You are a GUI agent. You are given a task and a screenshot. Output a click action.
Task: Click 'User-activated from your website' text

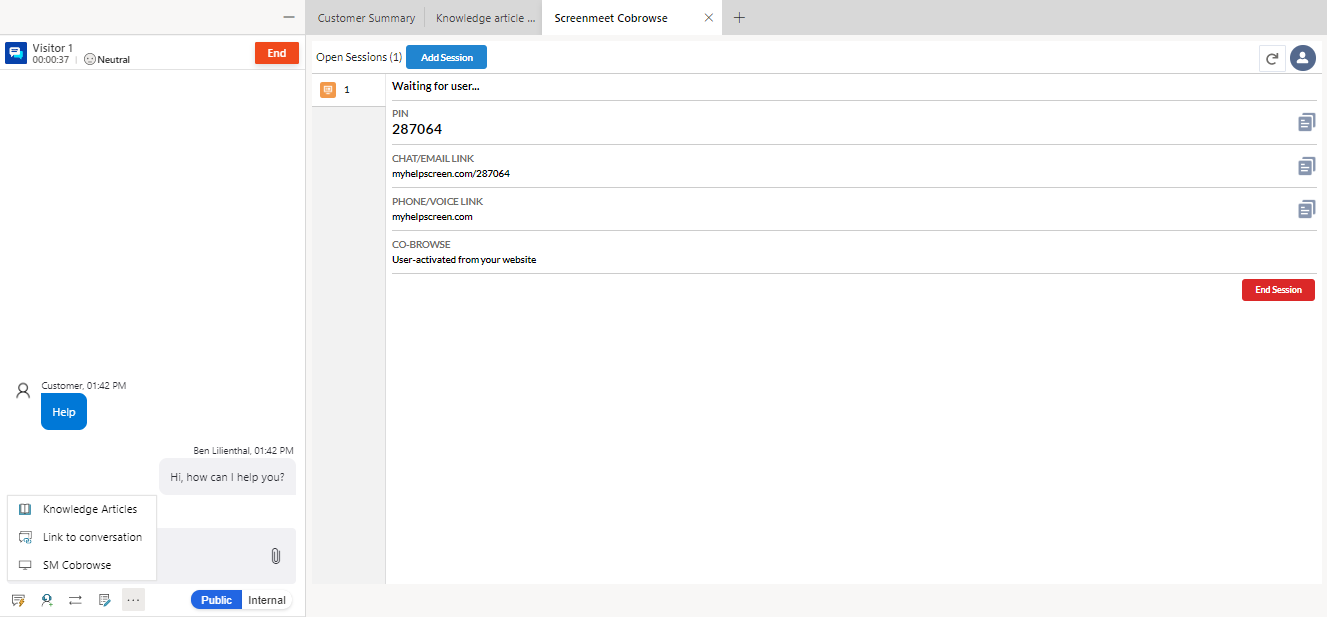pos(464,260)
